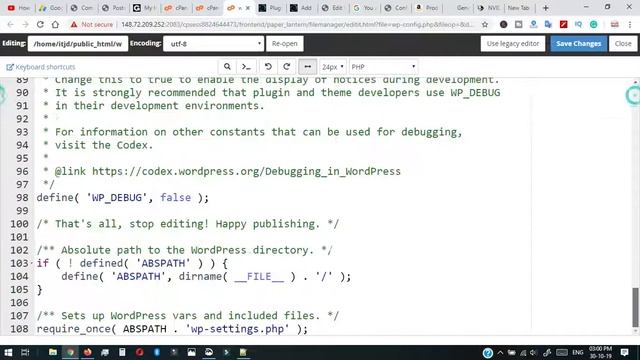Click the red extension icon in toolbar

coord(563,24)
